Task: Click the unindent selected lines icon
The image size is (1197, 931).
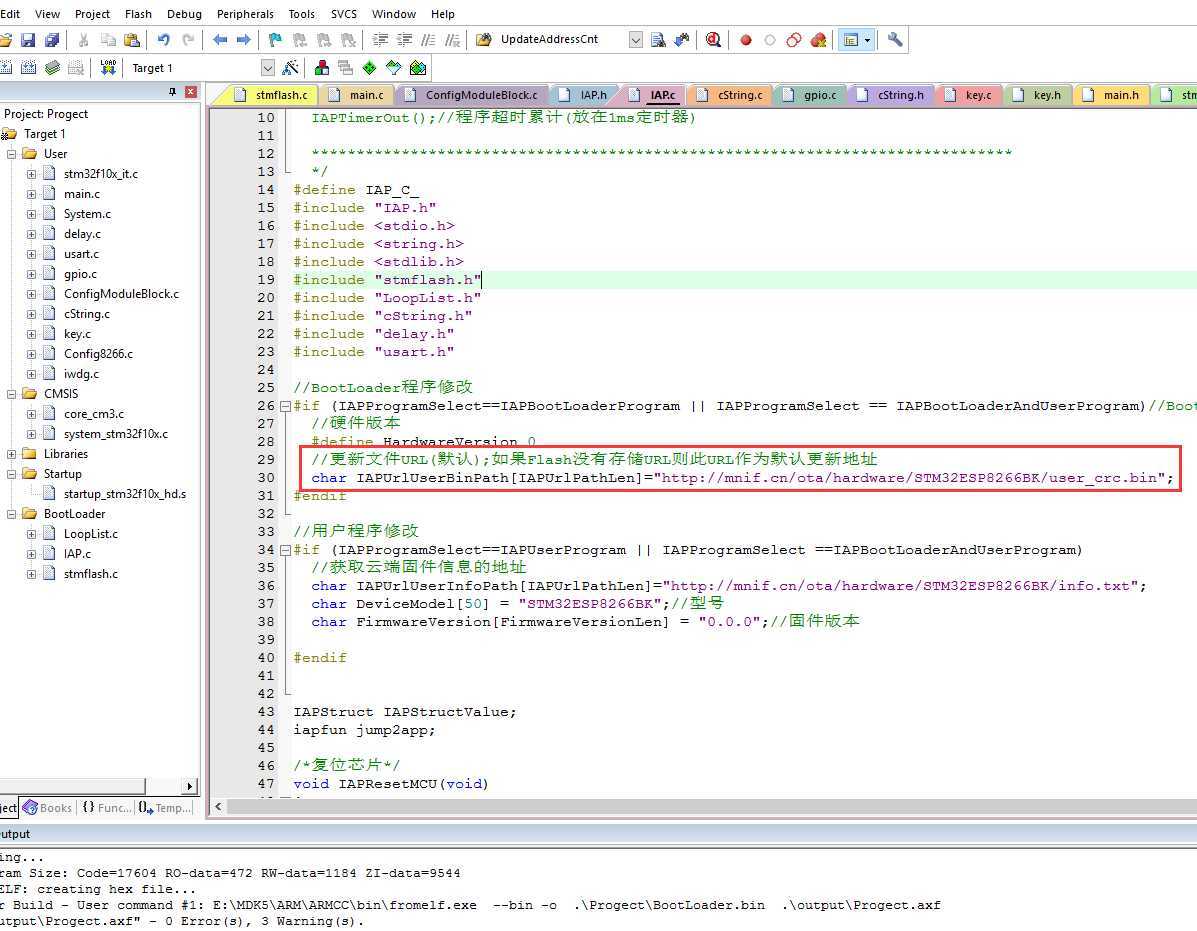Action: click(x=405, y=40)
